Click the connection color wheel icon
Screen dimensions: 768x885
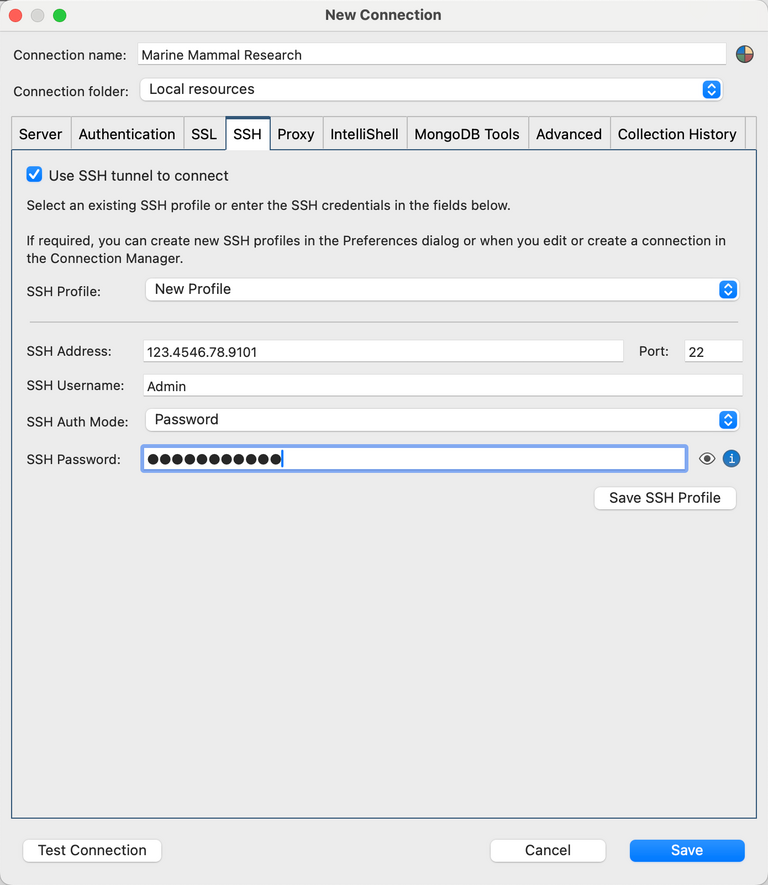point(744,53)
